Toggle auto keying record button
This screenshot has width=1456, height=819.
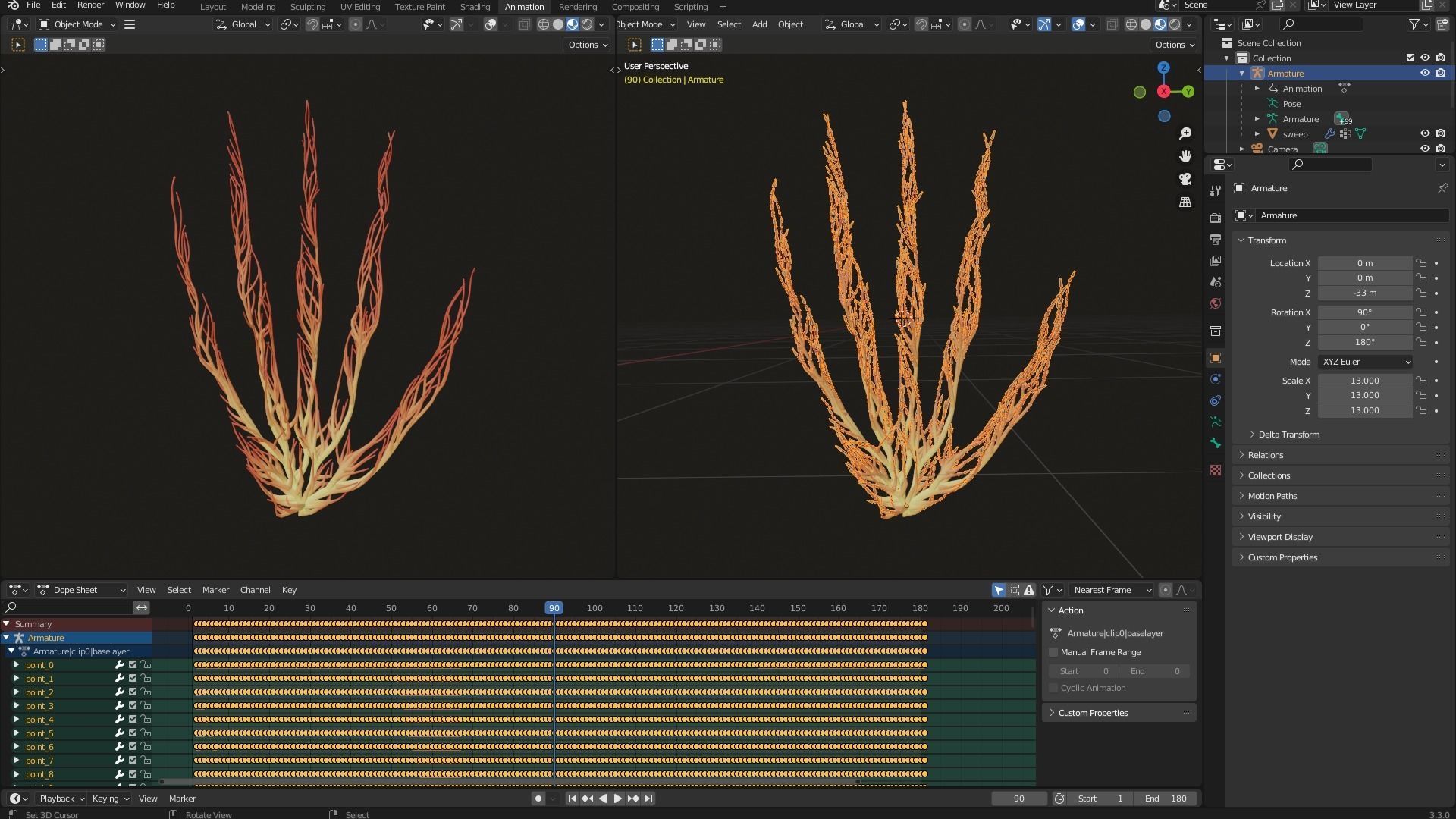[538, 799]
